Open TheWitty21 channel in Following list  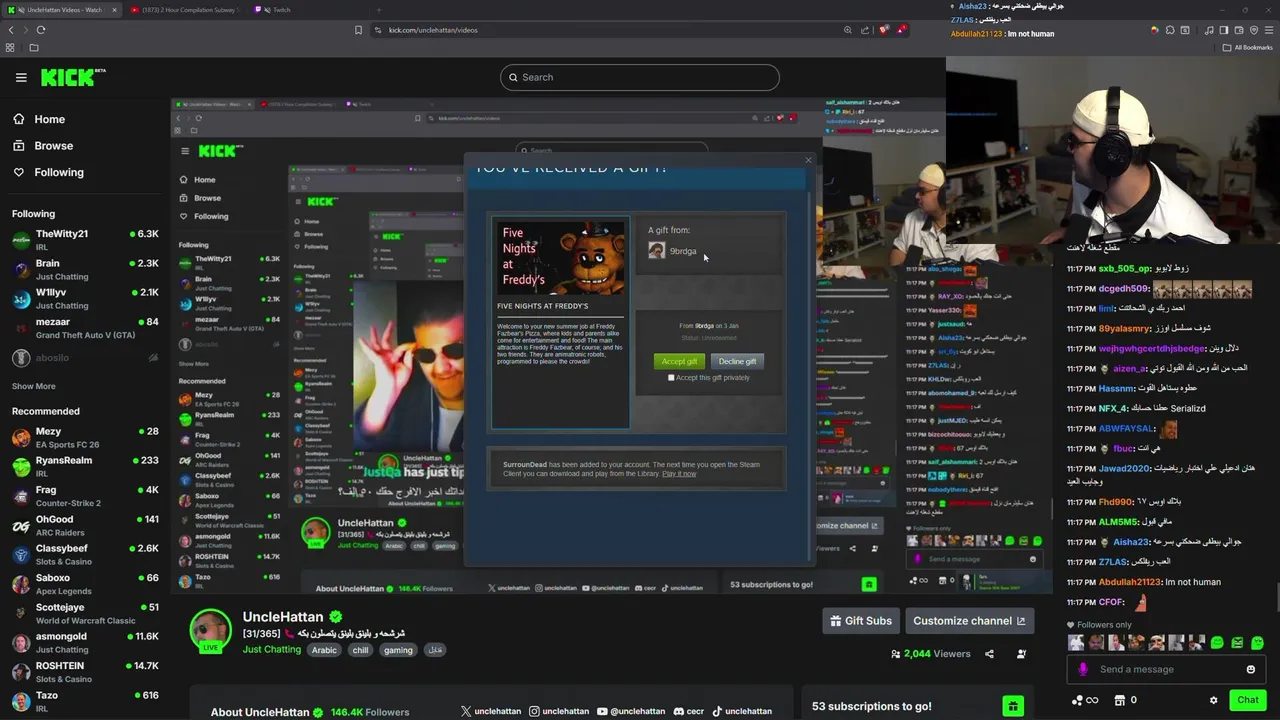85,240
